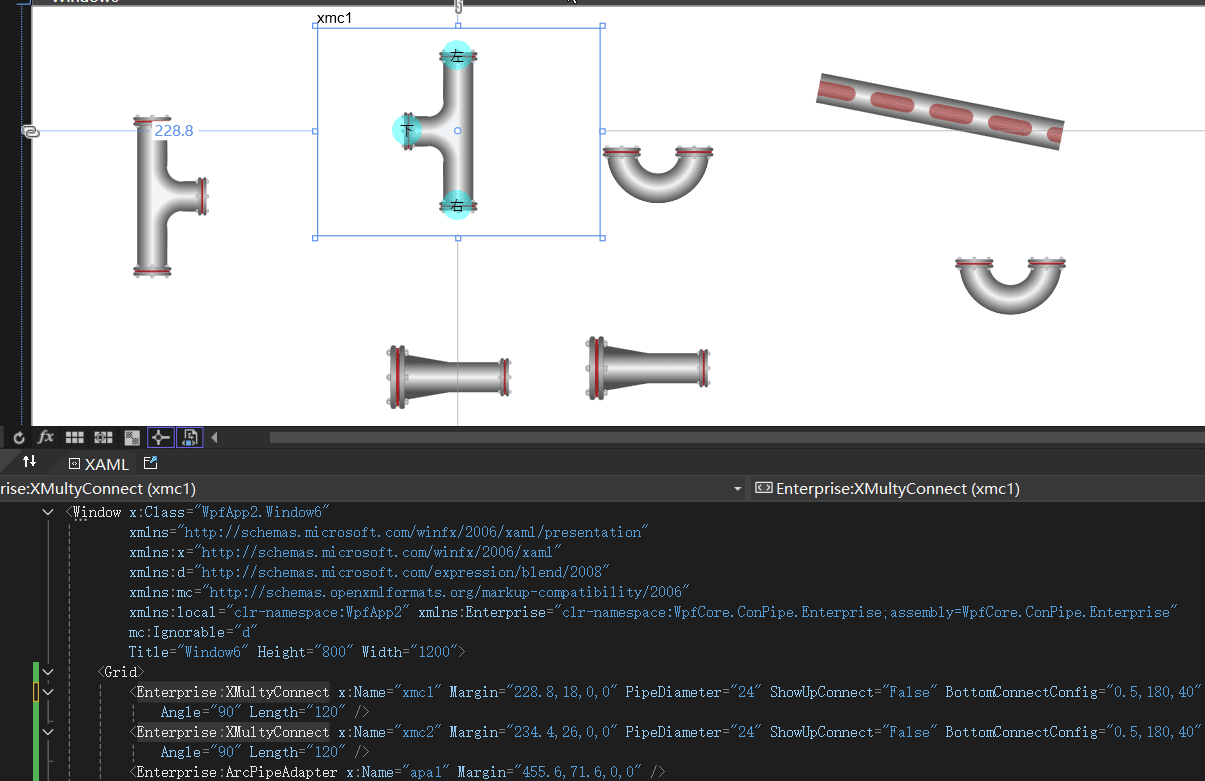1205x781 pixels.
Task: Click the xmlns:Enterprise namespace declaration
Action: tap(798, 612)
